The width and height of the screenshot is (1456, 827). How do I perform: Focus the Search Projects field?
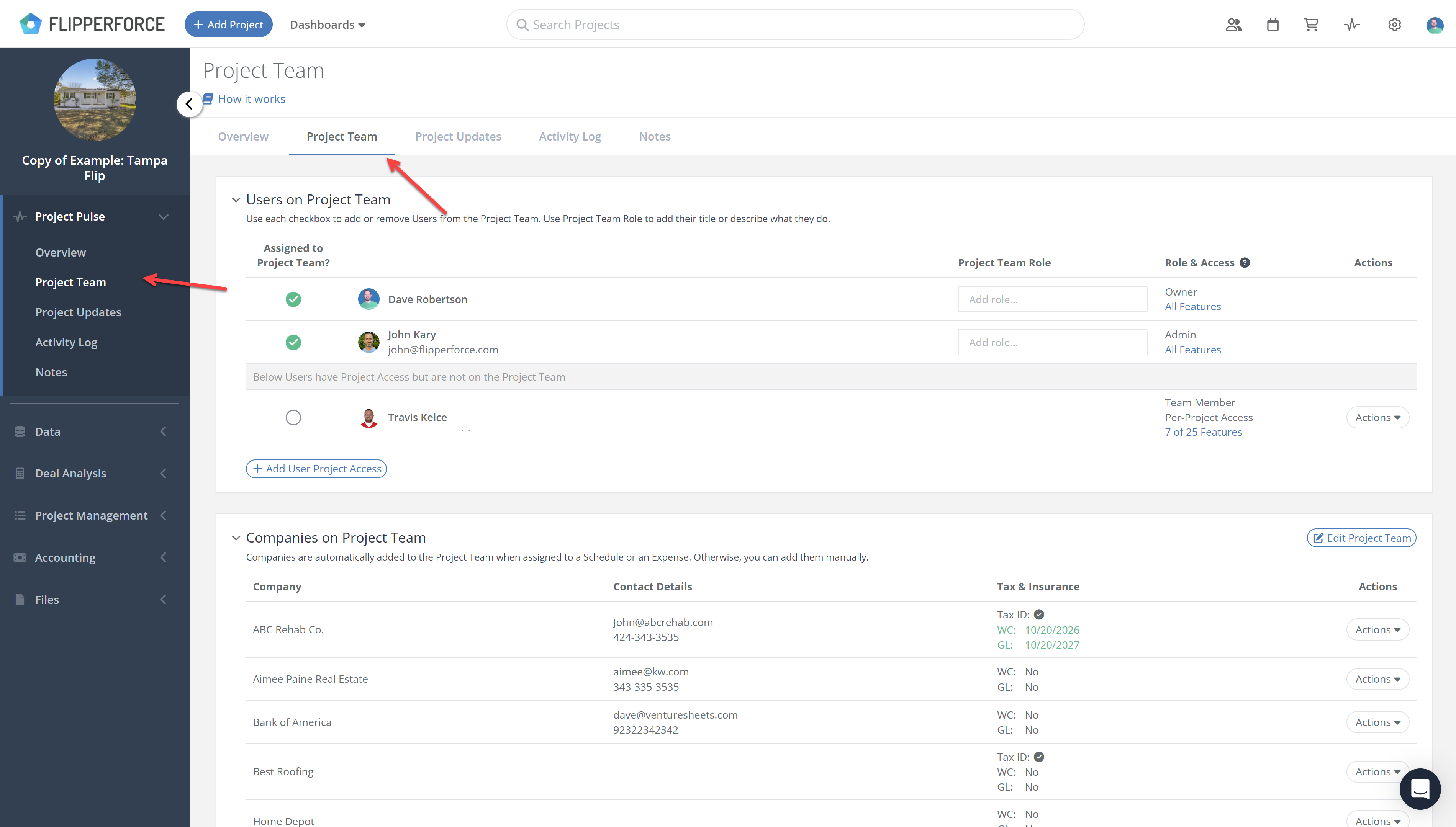tap(795, 25)
